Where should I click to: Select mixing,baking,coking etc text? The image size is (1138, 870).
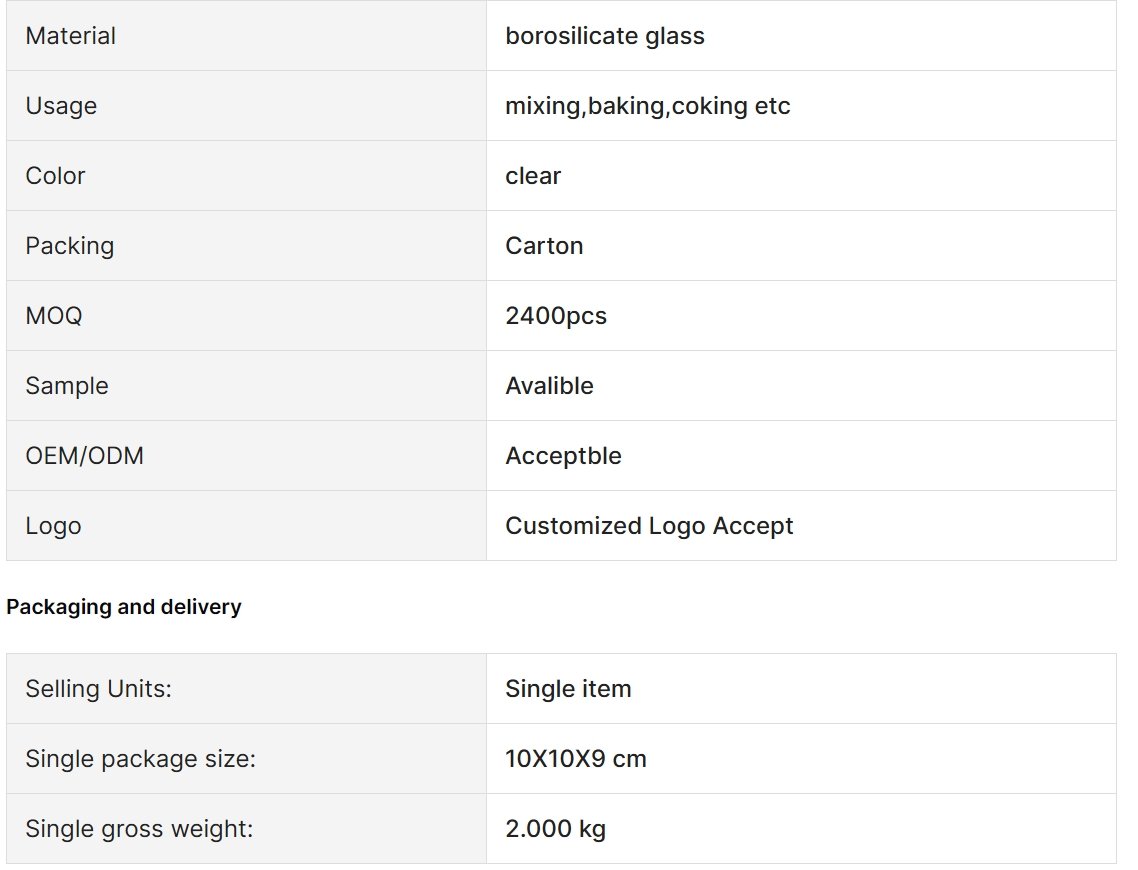[647, 106]
